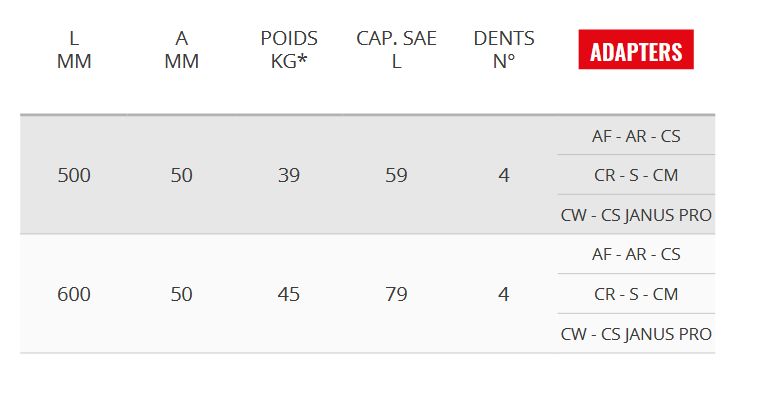Viewport: 773px width, 407px height.
Task: Click AF - AR - CS in the 600 row
Action: tap(636, 254)
